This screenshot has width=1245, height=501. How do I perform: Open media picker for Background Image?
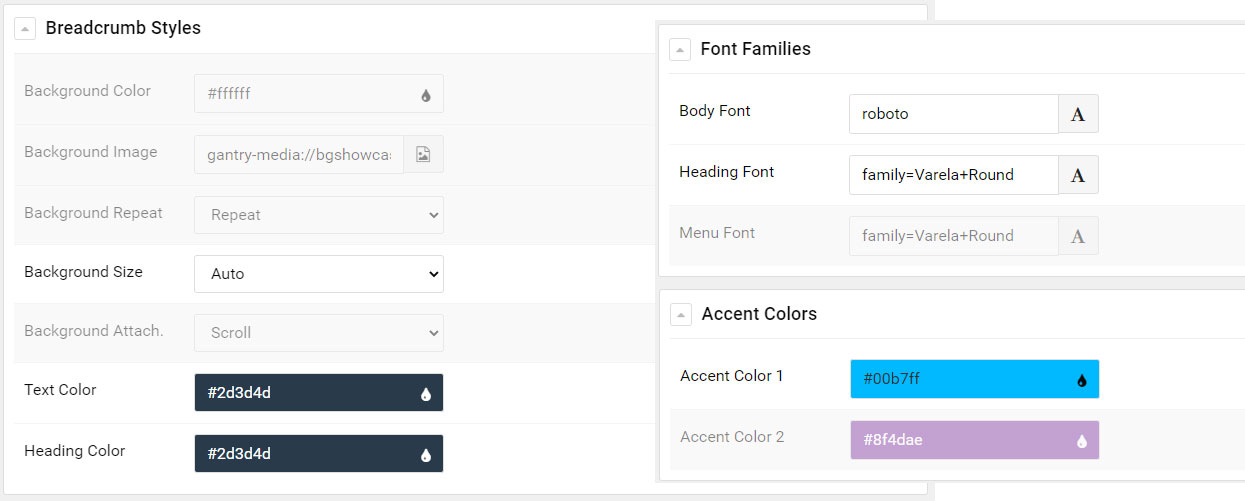click(424, 154)
